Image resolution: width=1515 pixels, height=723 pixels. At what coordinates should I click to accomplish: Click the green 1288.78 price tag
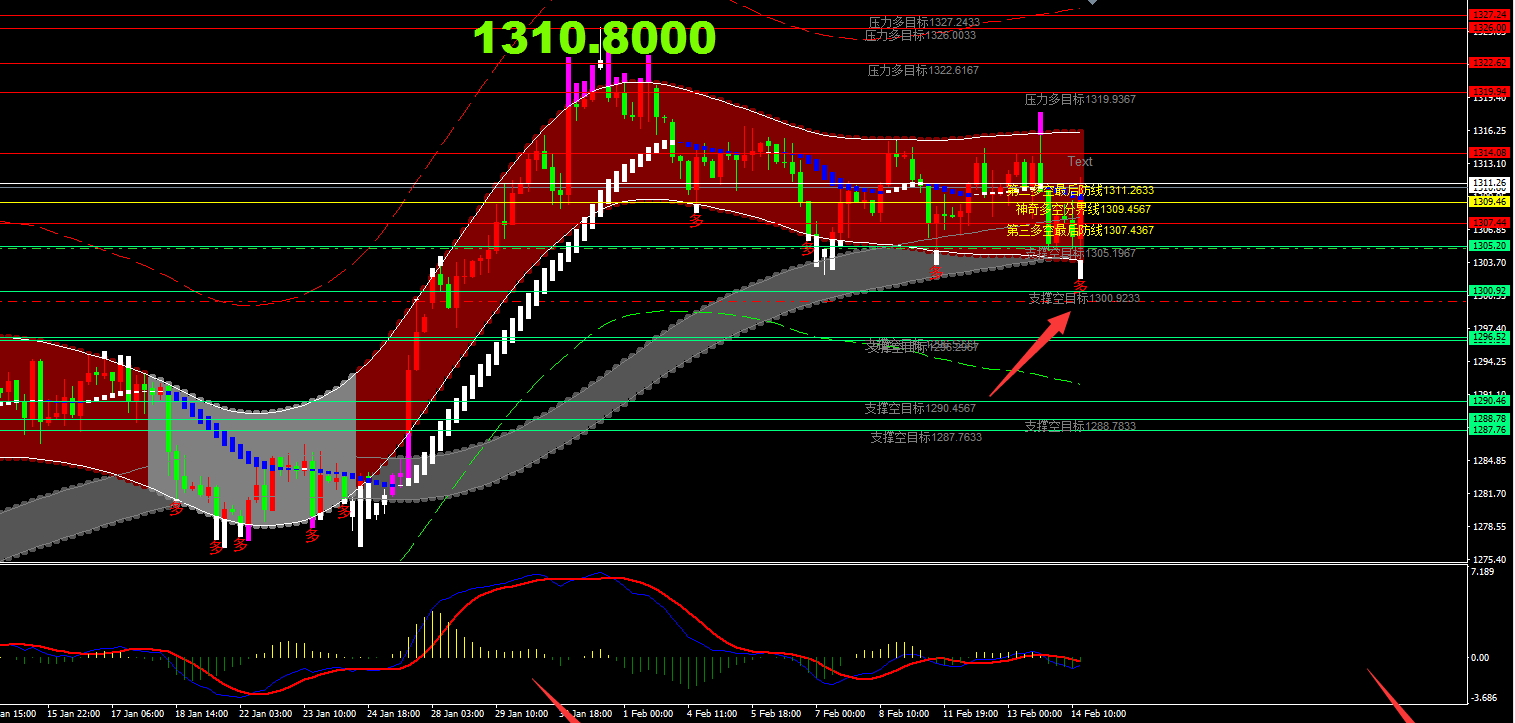click(1489, 418)
